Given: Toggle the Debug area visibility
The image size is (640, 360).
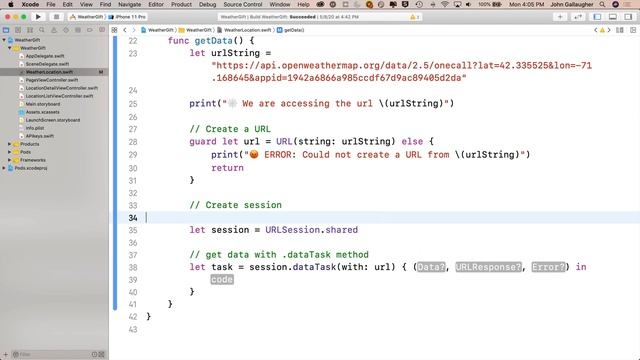Looking at the screenshot, I should (x=613, y=17).
